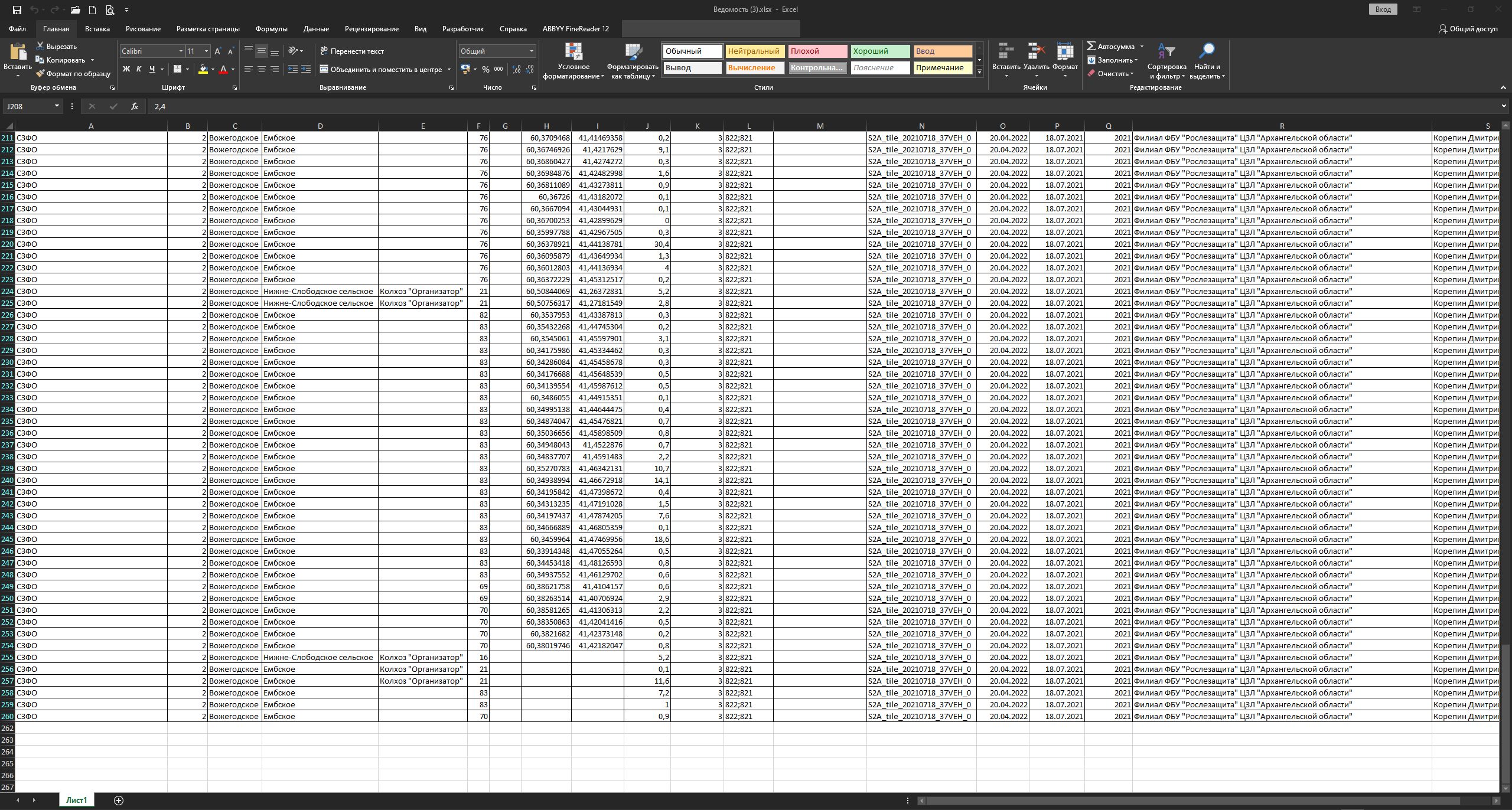Open the Формулы ribbon tab
Viewport: 1512px width, 810px height.
271,29
